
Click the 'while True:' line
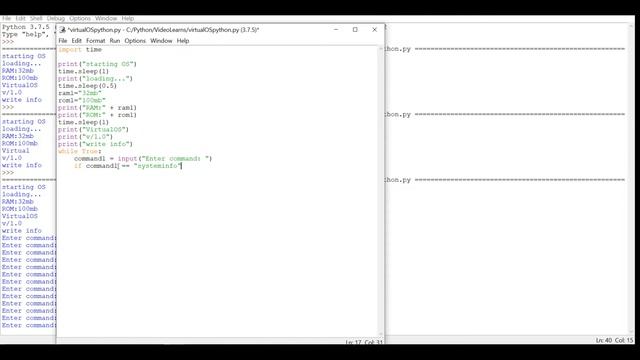coord(80,151)
